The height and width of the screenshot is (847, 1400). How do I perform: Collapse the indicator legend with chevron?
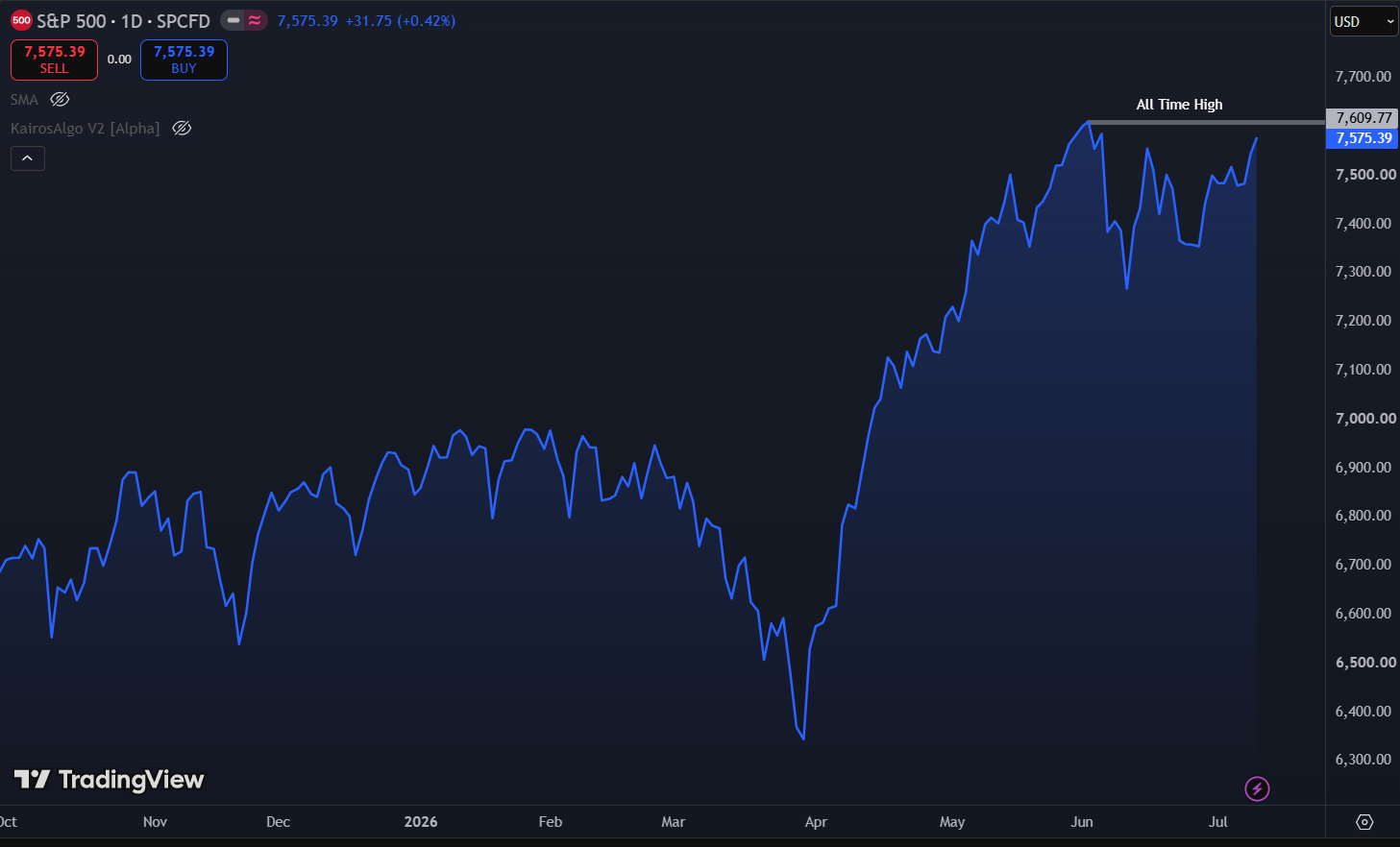28,158
